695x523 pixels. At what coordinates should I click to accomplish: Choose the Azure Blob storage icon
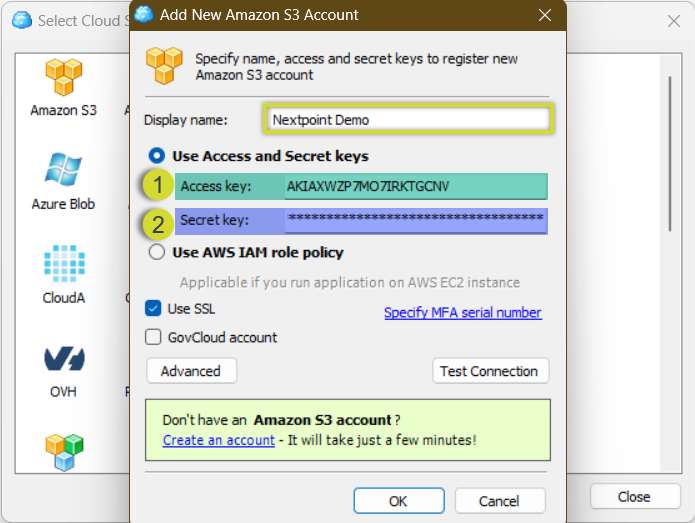[63, 169]
